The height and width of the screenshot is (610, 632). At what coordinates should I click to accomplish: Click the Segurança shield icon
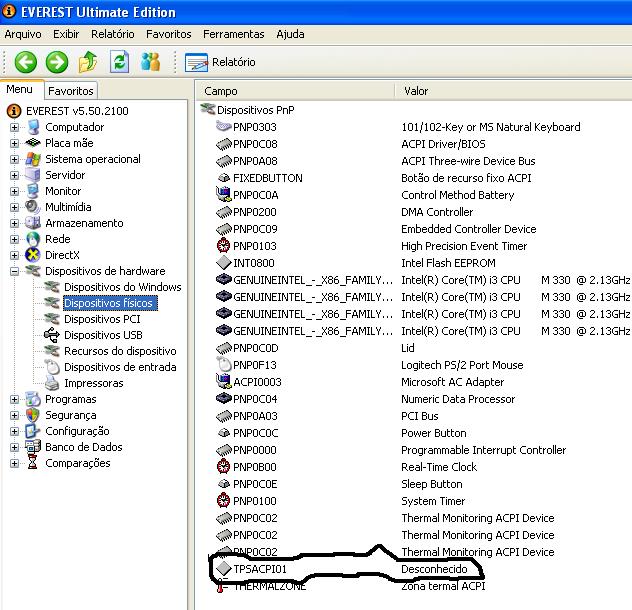coord(33,415)
